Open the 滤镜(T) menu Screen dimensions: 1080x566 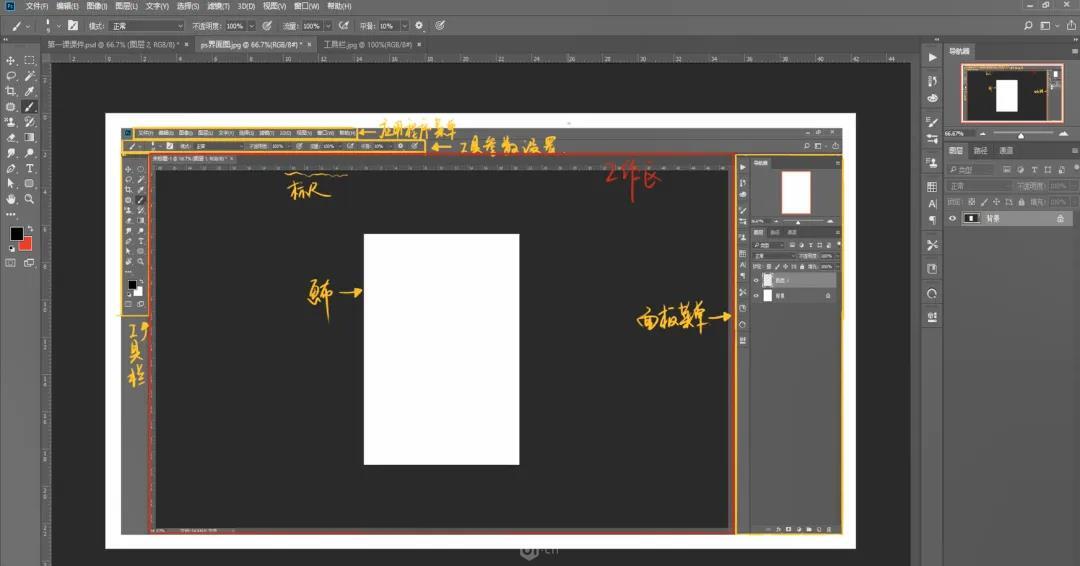tap(216, 6)
